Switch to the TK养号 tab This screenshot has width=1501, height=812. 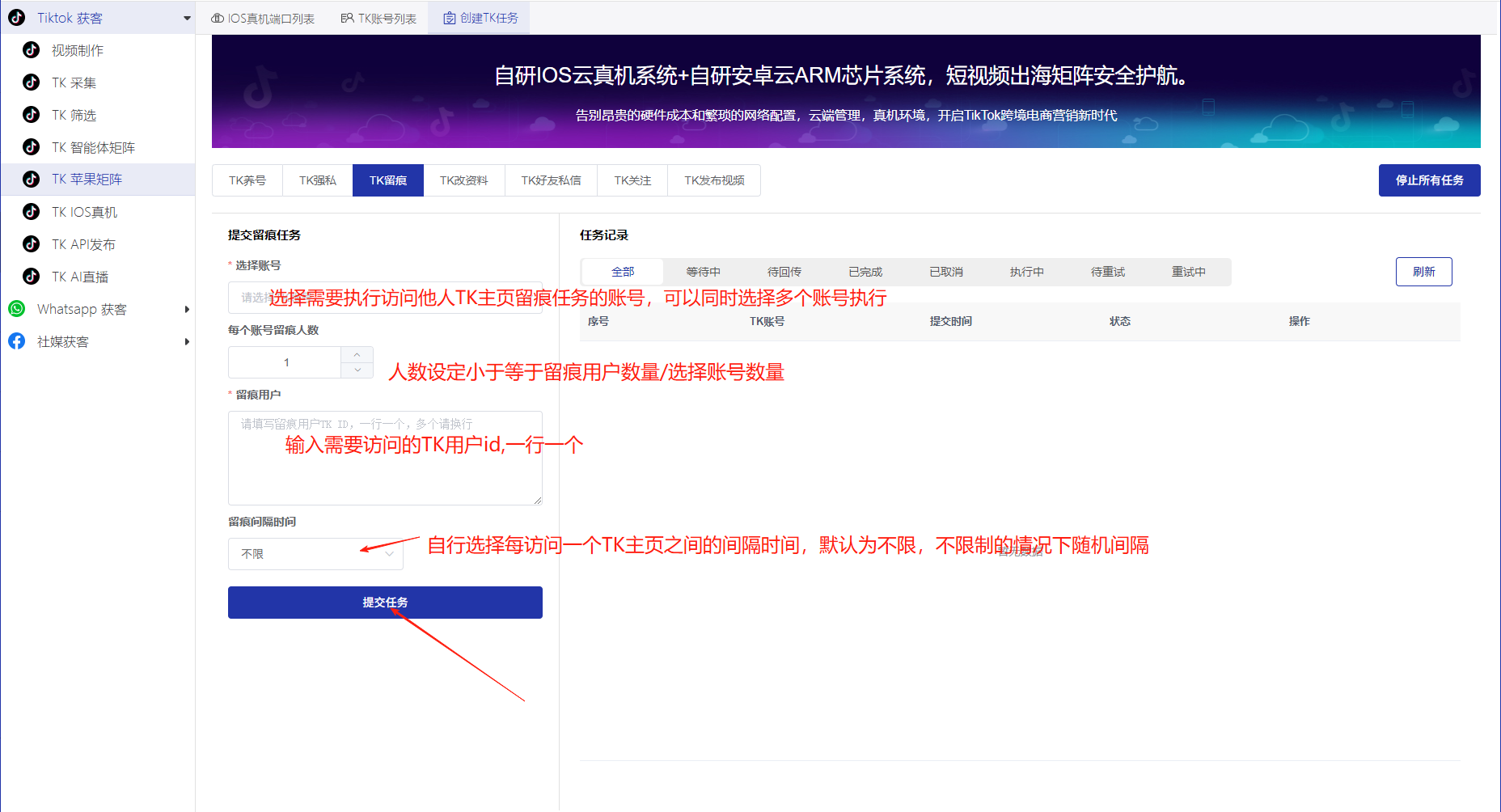[247, 180]
